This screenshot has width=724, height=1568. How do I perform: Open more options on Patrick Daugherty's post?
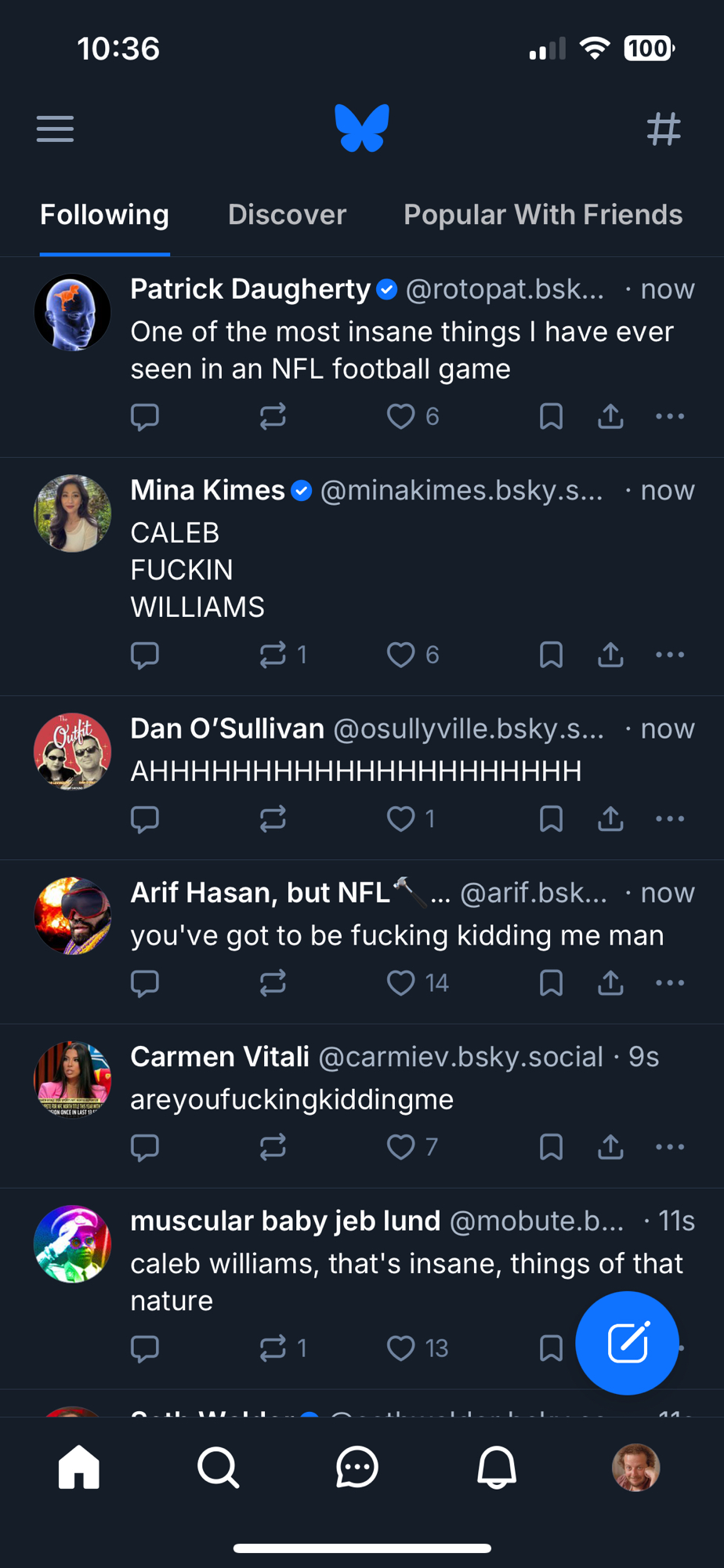pos(670,416)
